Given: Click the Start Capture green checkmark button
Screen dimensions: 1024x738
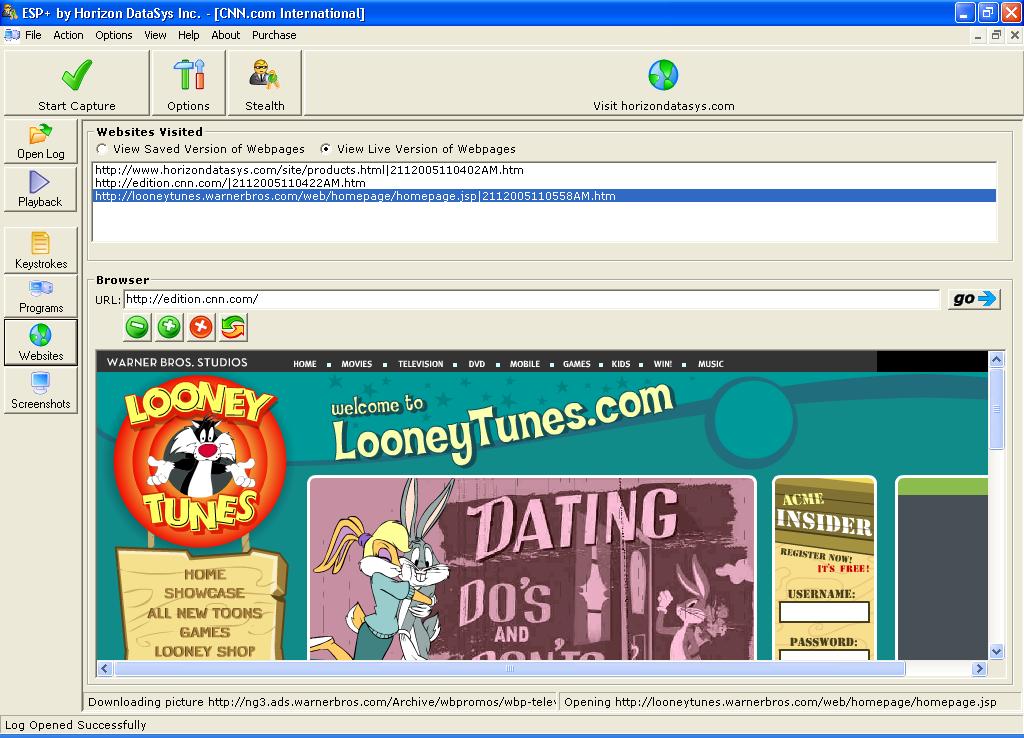Looking at the screenshot, I should click(x=76, y=83).
